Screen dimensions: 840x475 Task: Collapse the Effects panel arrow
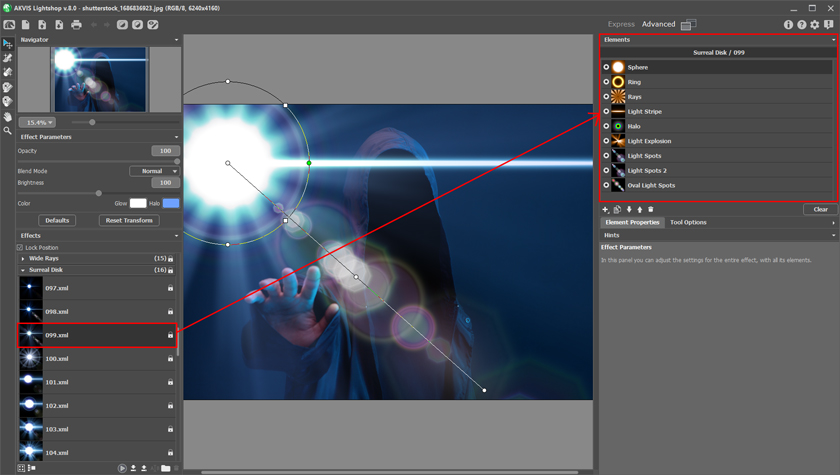tap(176, 236)
